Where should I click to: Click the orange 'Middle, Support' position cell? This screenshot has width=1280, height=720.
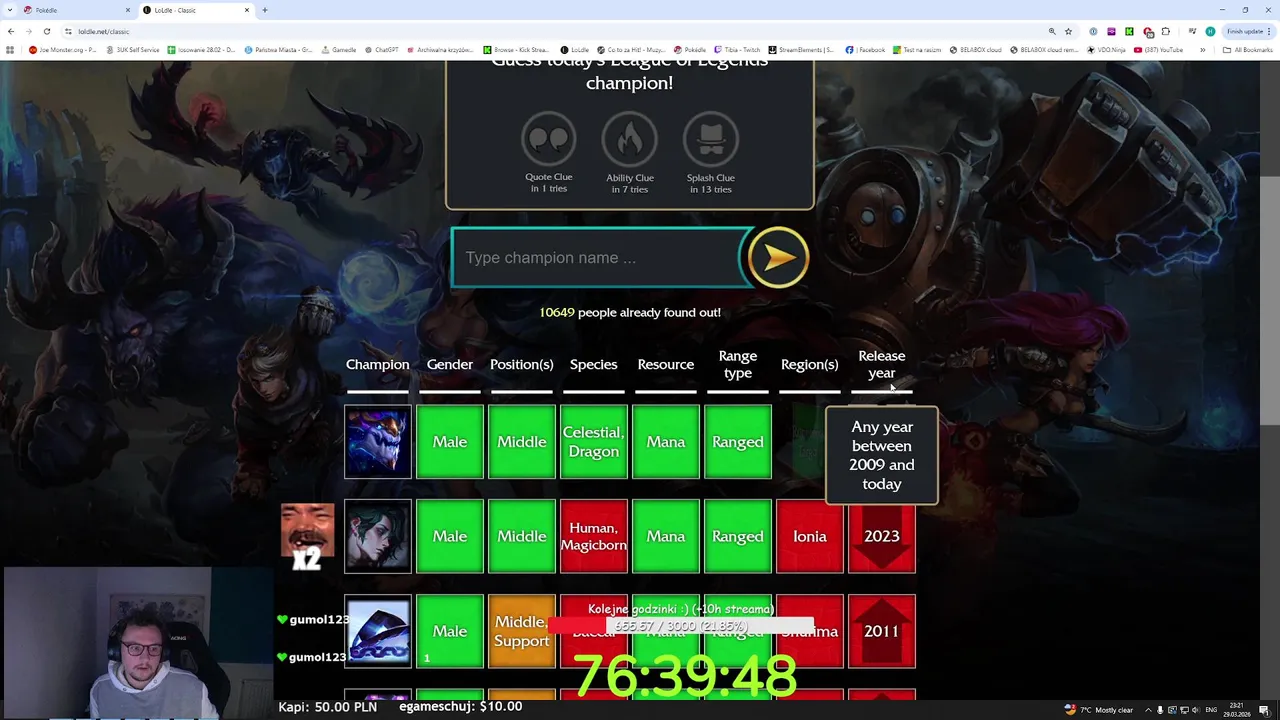521,631
